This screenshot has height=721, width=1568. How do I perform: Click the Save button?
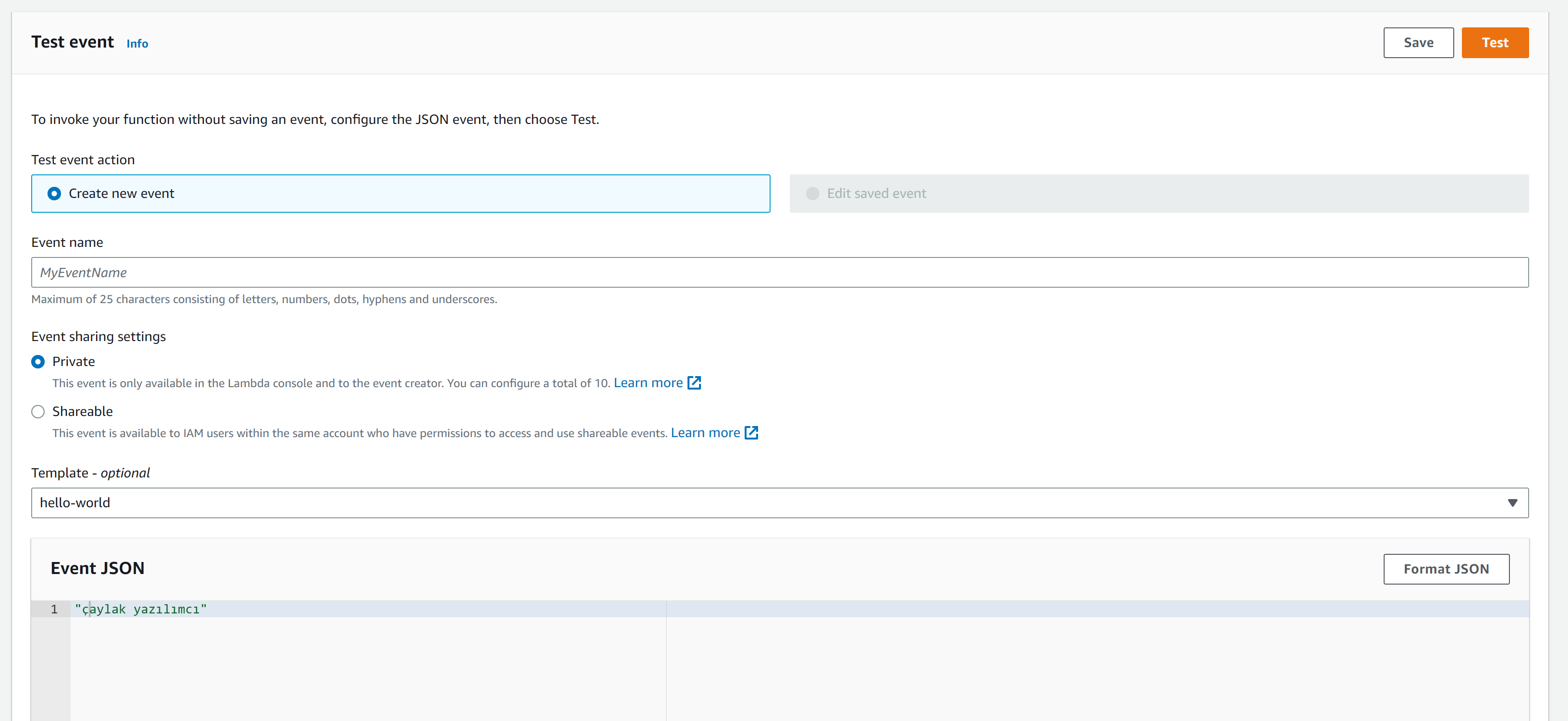(1418, 43)
